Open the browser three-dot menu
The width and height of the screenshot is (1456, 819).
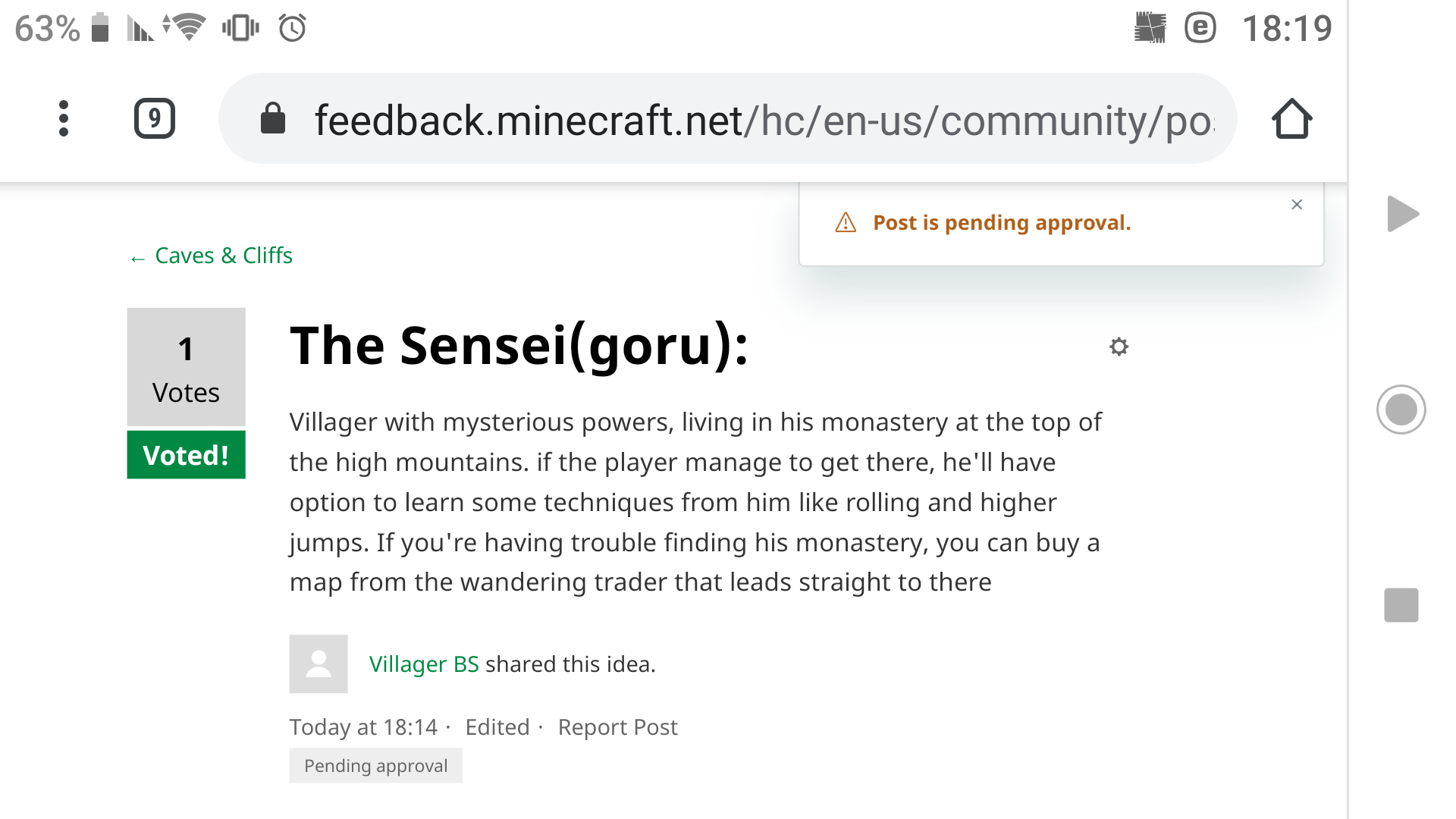click(x=64, y=118)
